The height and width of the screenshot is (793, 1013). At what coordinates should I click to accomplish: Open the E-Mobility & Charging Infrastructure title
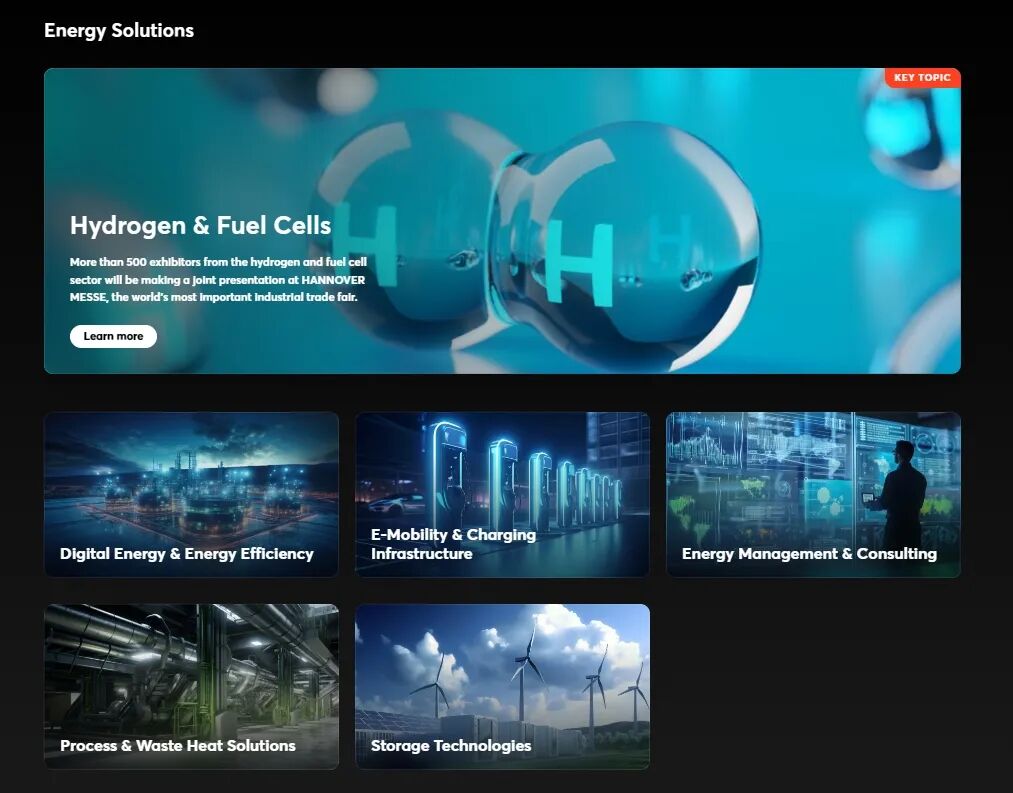(x=453, y=544)
